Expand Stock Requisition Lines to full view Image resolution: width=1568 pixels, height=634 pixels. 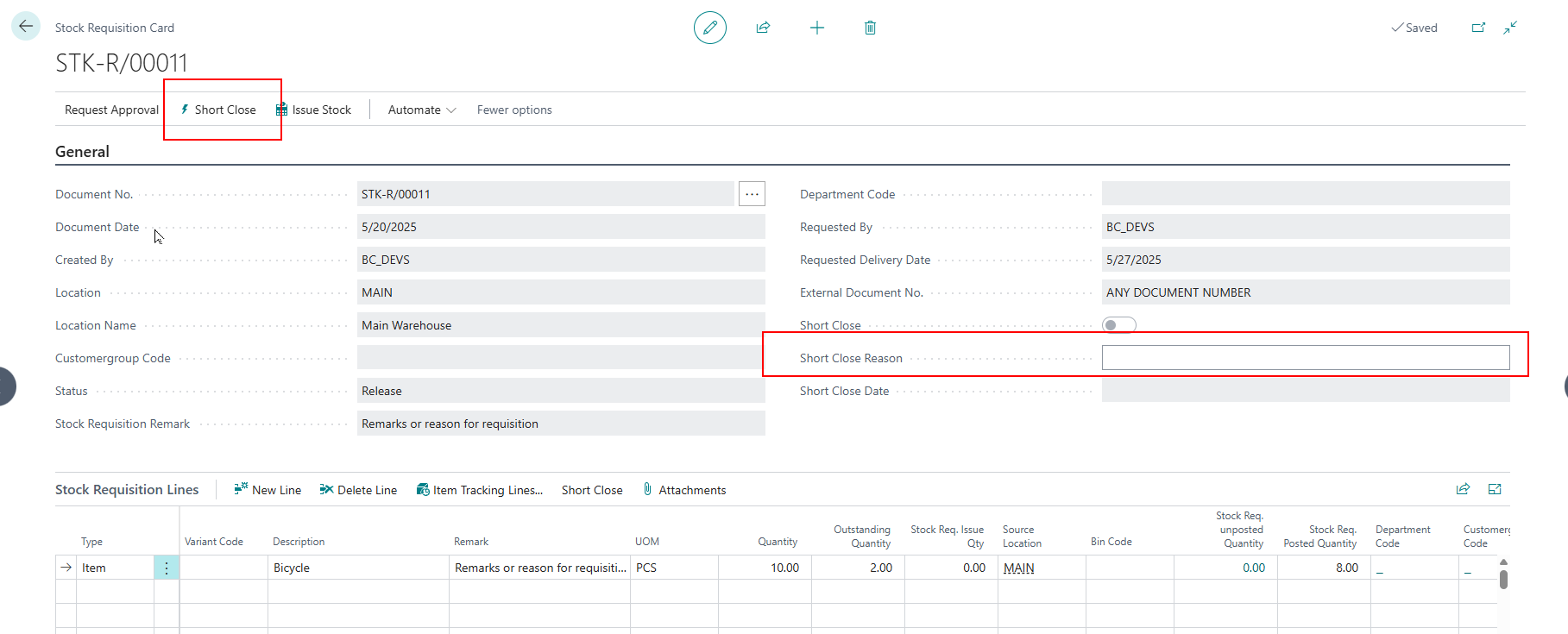click(1495, 489)
